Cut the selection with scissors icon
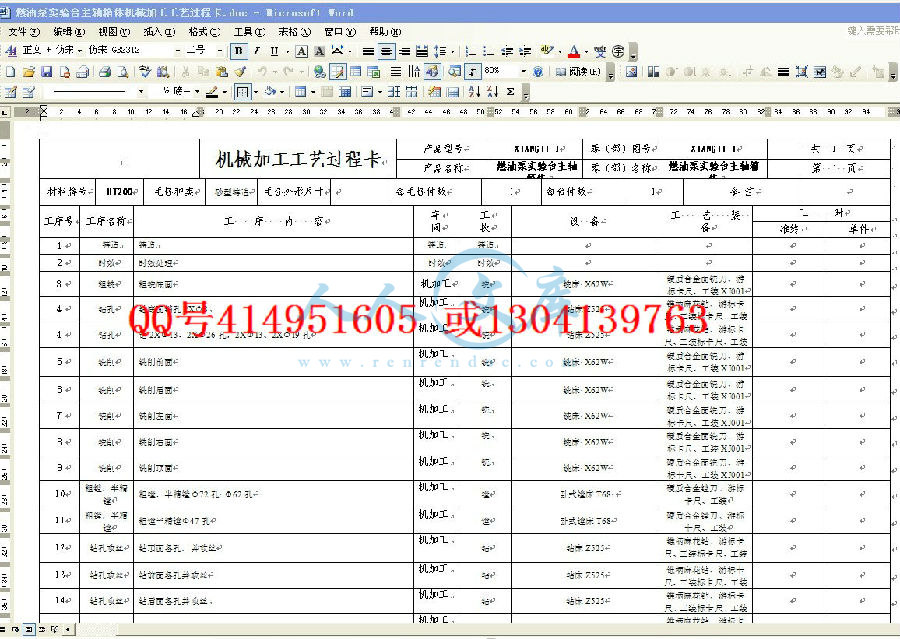This screenshot has height=639, width=900. pyautogui.click(x=185, y=72)
